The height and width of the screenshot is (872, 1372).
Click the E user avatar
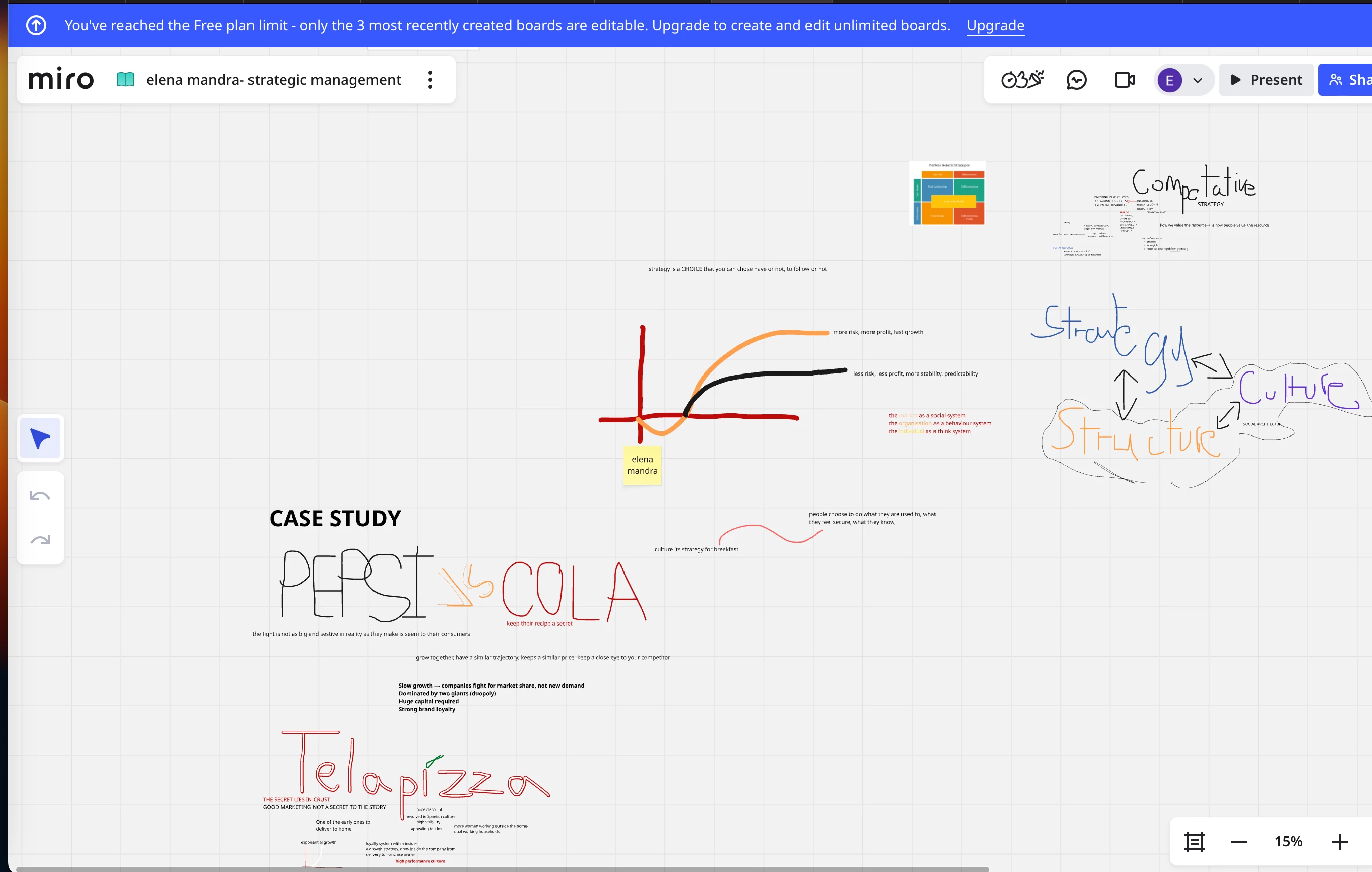[x=1170, y=80]
